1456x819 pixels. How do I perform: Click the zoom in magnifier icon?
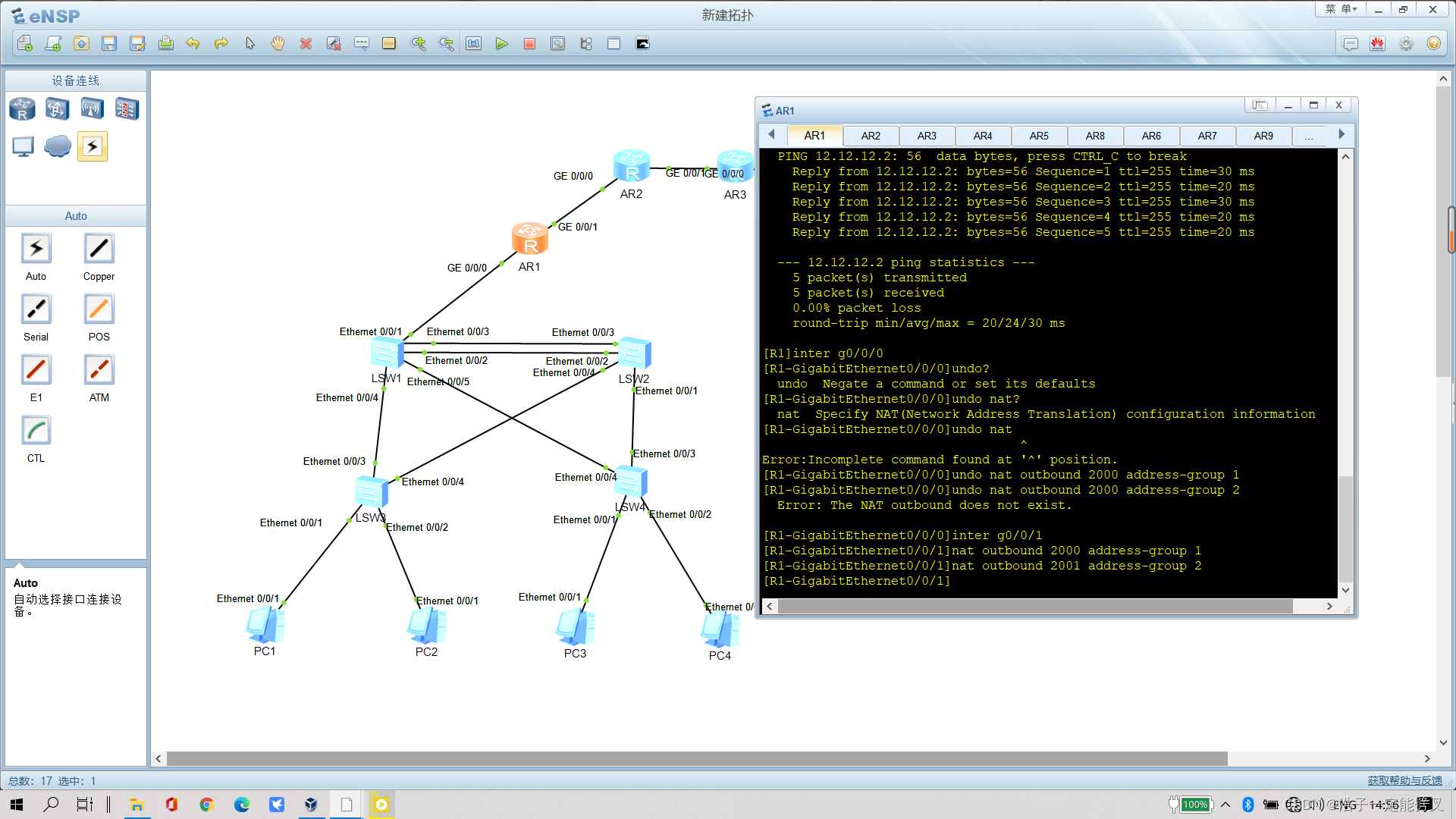click(x=418, y=44)
